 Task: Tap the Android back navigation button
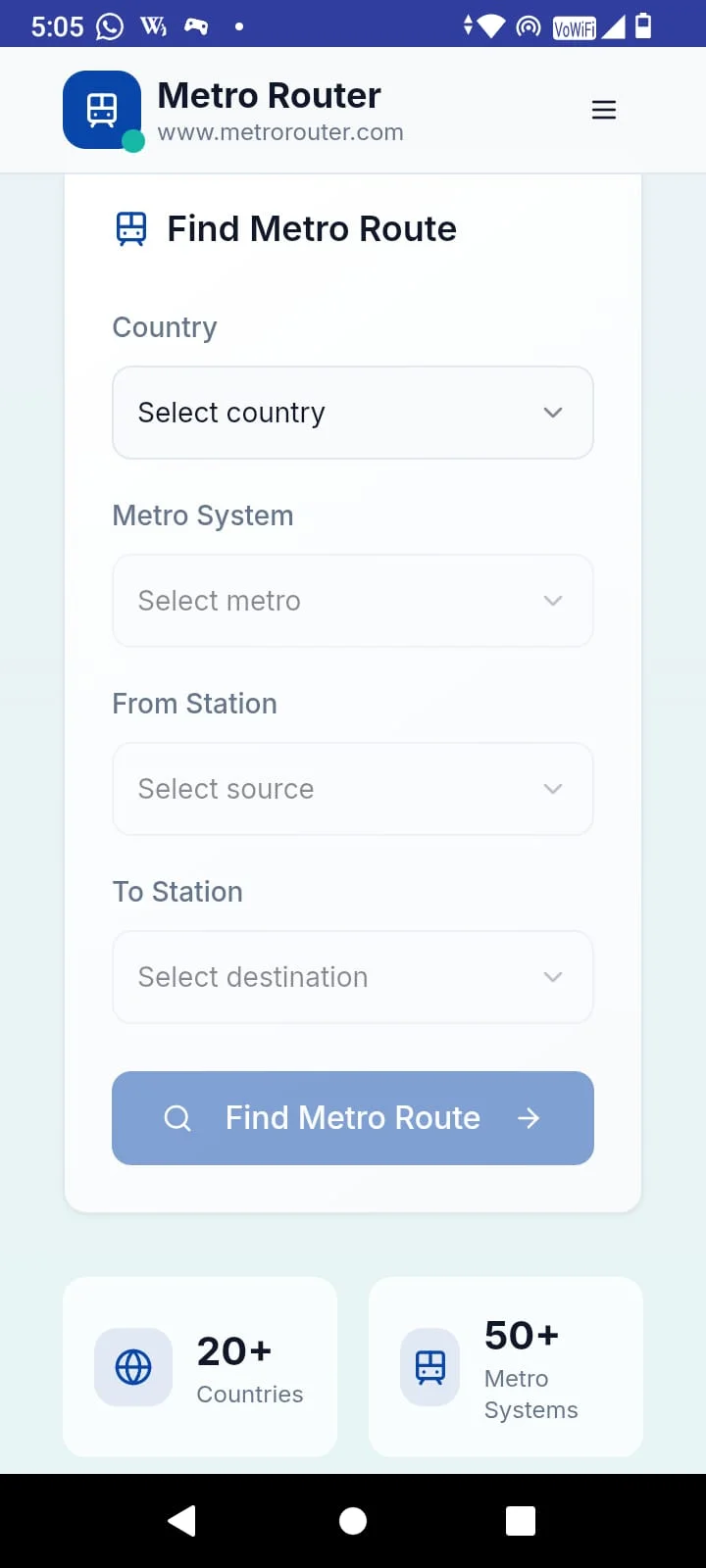point(182,1521)
